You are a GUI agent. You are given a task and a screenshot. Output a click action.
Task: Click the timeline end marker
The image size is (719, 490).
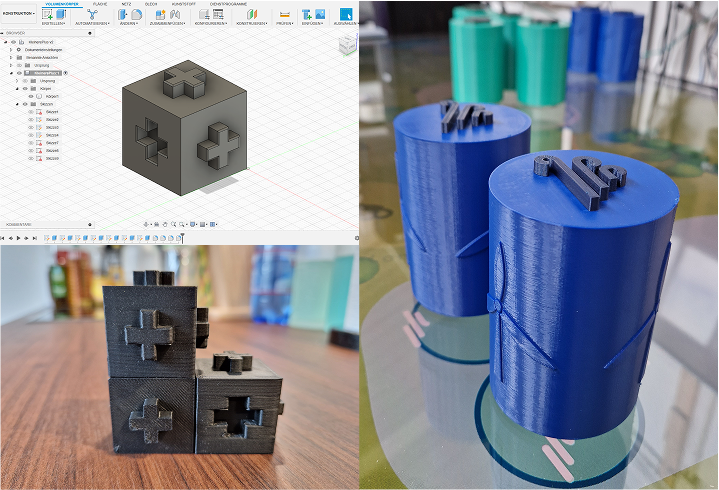click(181, 238)
